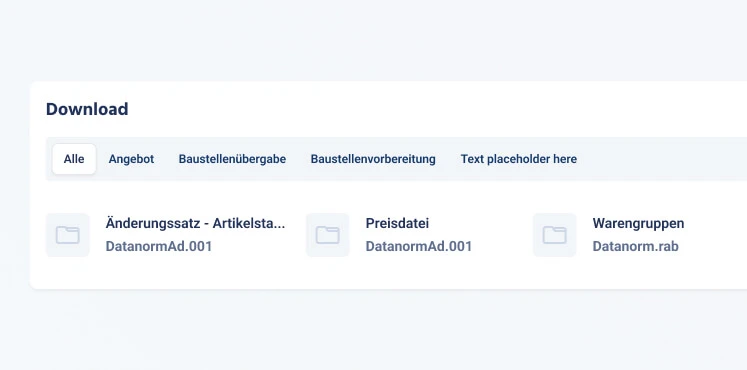The width and height of the screenshot is (747, 370).
Task: Open the Warengruppen download title
Action: coord(638,223)
